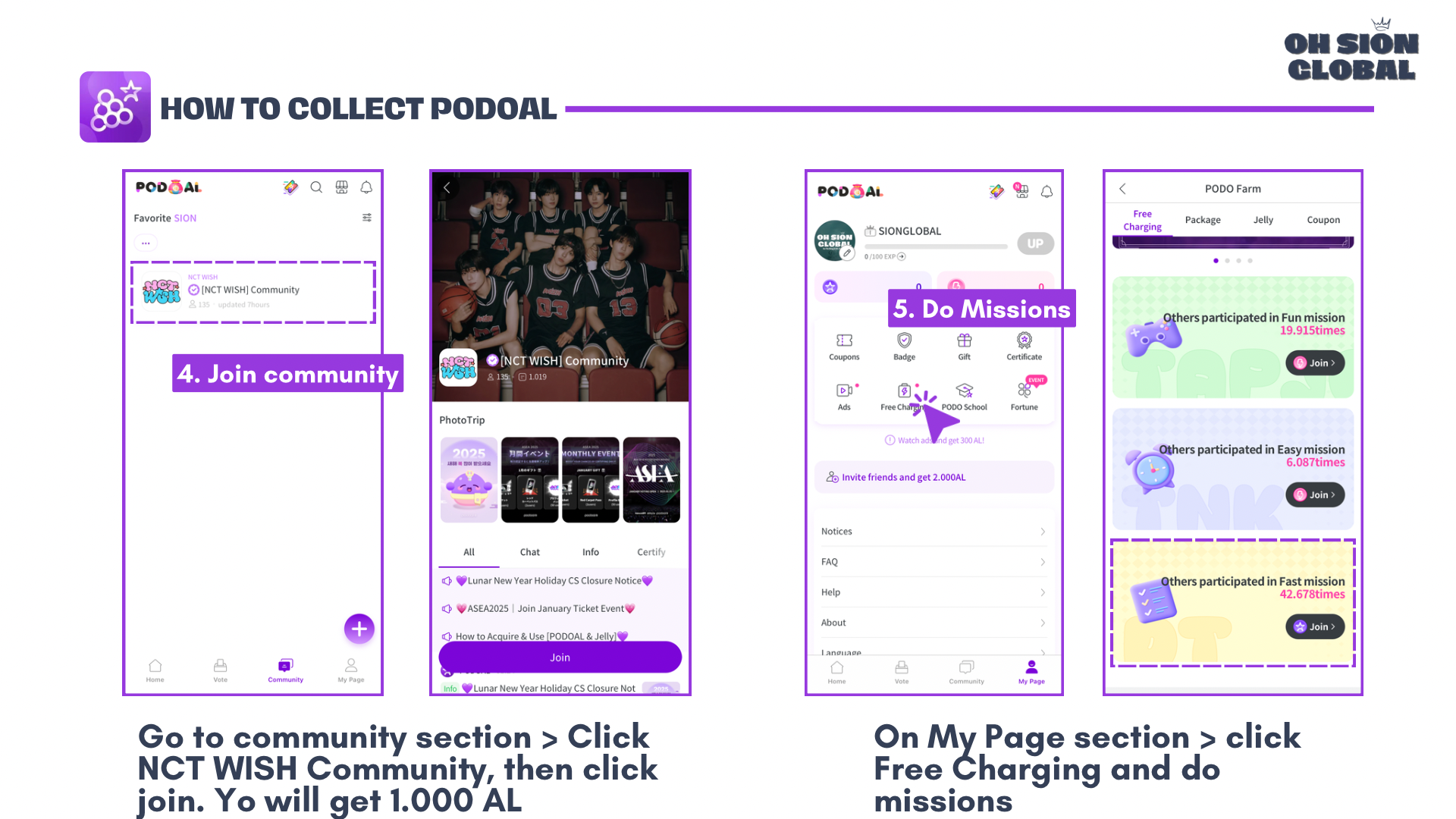
Task: Open the ASEA PhotoTrip thumbnail
Action: tap(651, 479)
